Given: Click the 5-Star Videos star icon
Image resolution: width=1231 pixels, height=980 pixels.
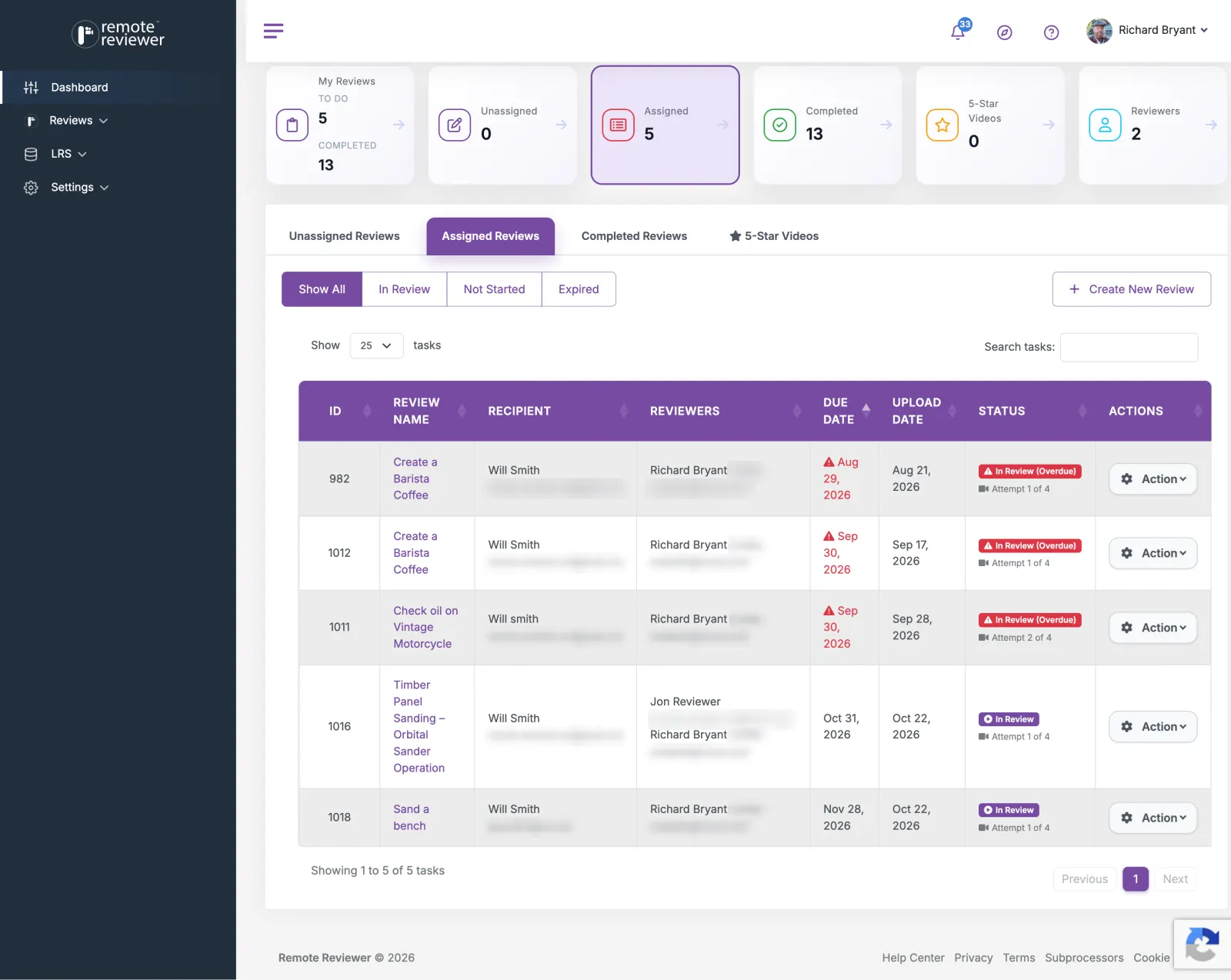Looking at the screenshot, I should [942, 125].
